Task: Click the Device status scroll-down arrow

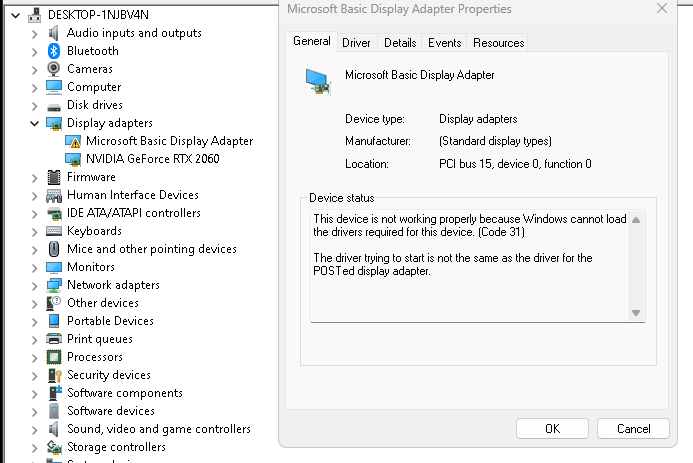Action: pos(636,313)
